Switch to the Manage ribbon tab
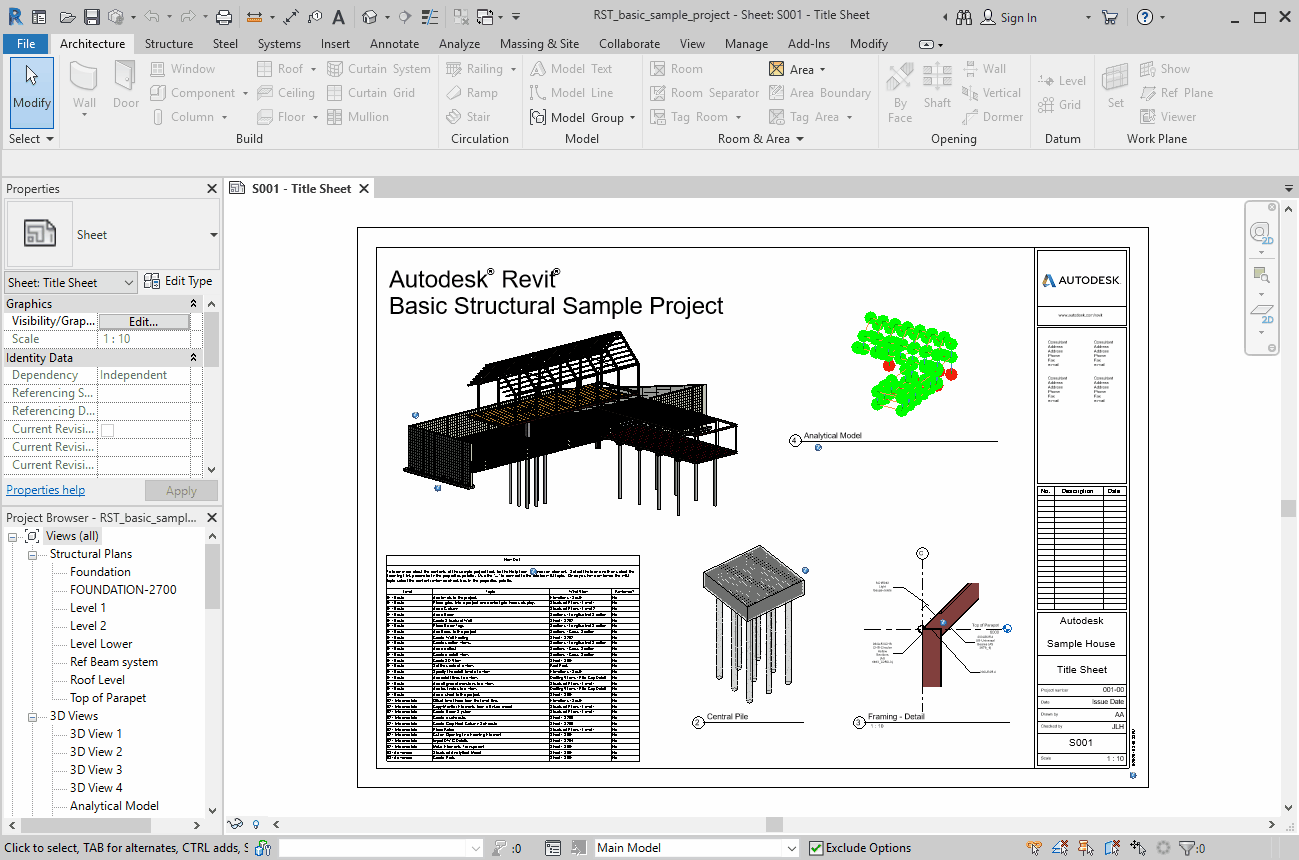This screenshot has height=860, width=1299. click(x=746, y=43)
